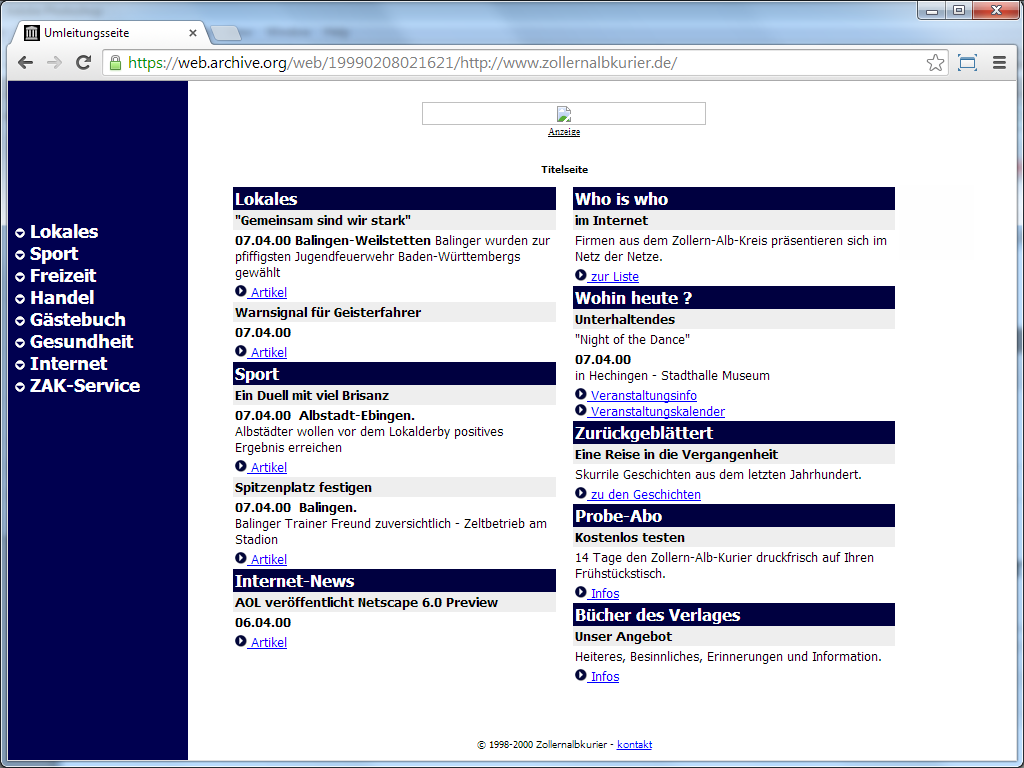Click the green padlock security icon
Image resolution: width=1024 pixels, height=768 pixels.
point(116,63)
